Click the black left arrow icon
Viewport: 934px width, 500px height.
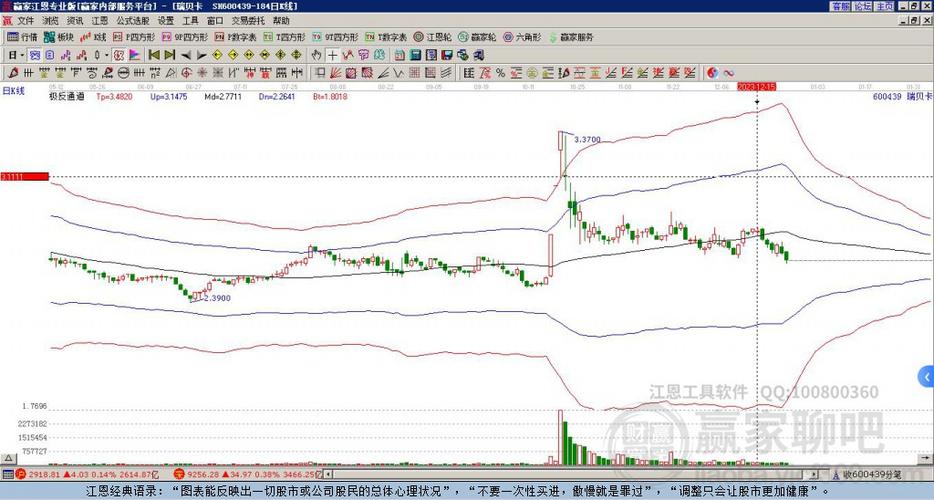tap(186, 55)
